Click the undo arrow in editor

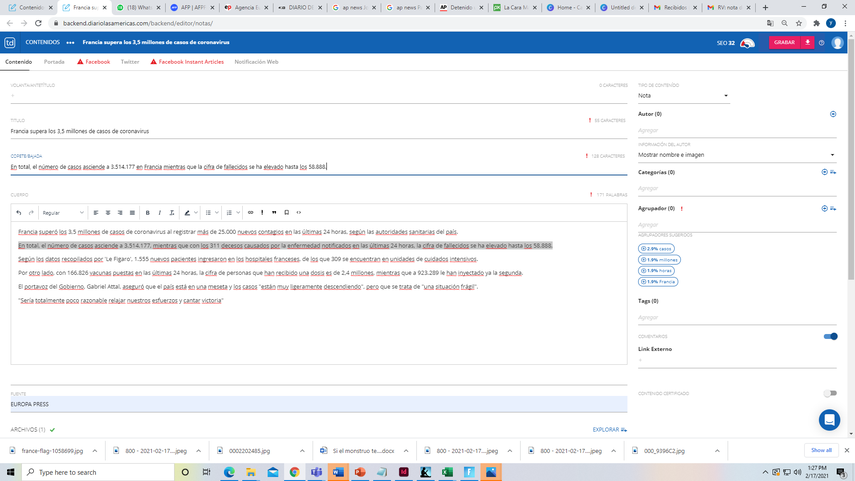click(x=18, y=212)
